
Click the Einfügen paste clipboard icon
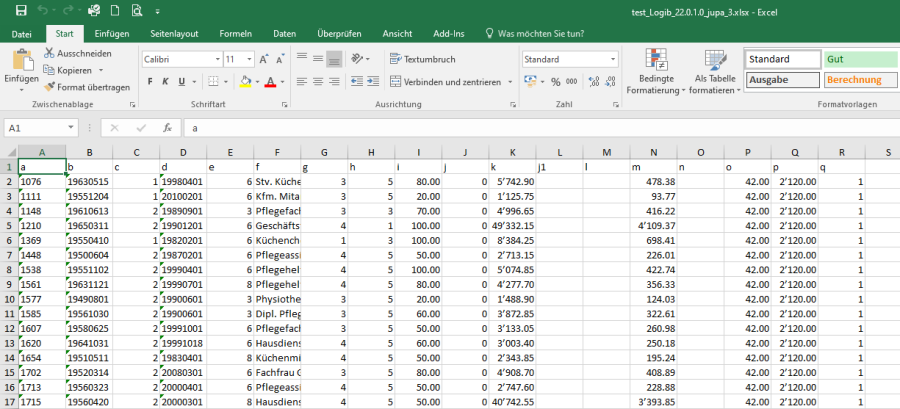pyautogui.click(x=22, y=61)
